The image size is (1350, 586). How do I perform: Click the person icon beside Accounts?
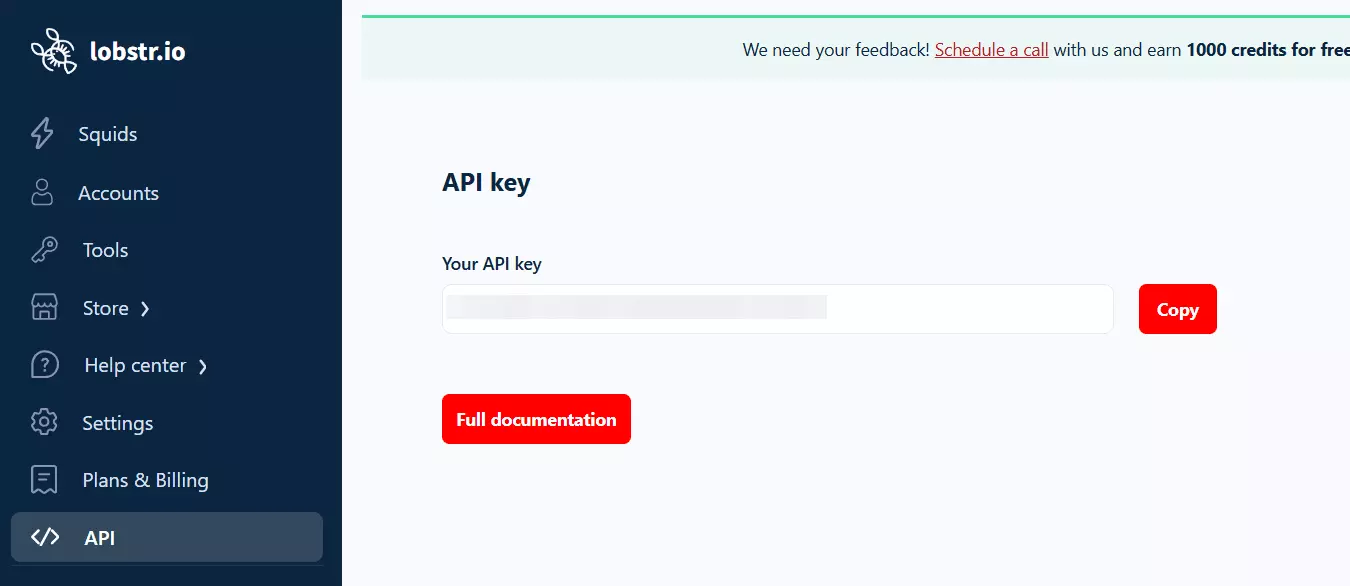tap(44, 192)
